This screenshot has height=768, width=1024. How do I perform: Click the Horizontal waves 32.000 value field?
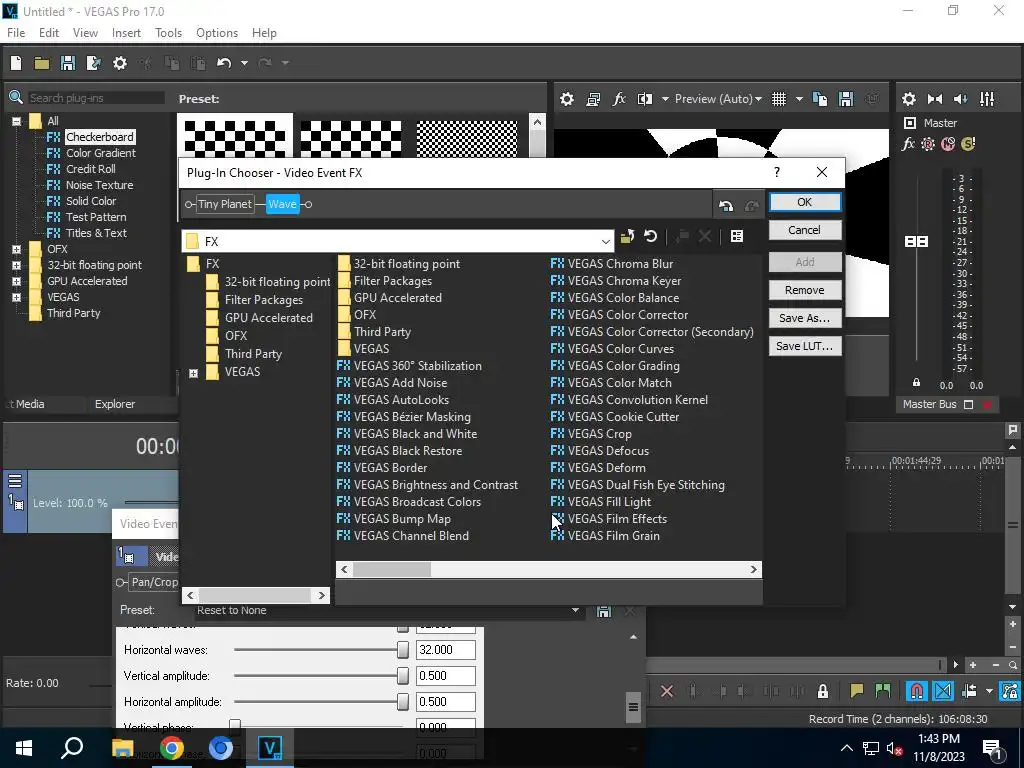(x=445, y=650)
